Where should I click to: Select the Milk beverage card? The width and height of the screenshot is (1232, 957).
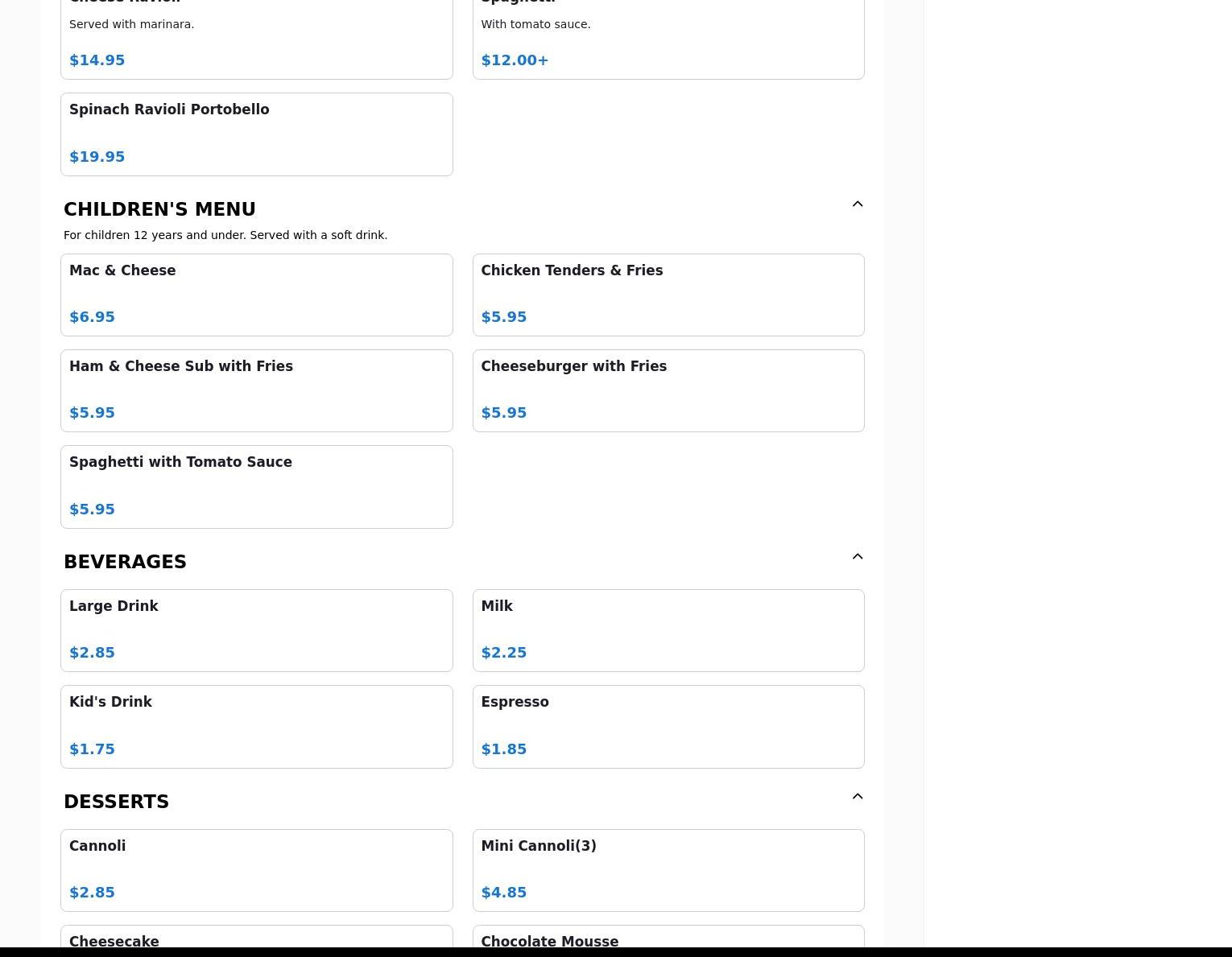pos(668,630)
